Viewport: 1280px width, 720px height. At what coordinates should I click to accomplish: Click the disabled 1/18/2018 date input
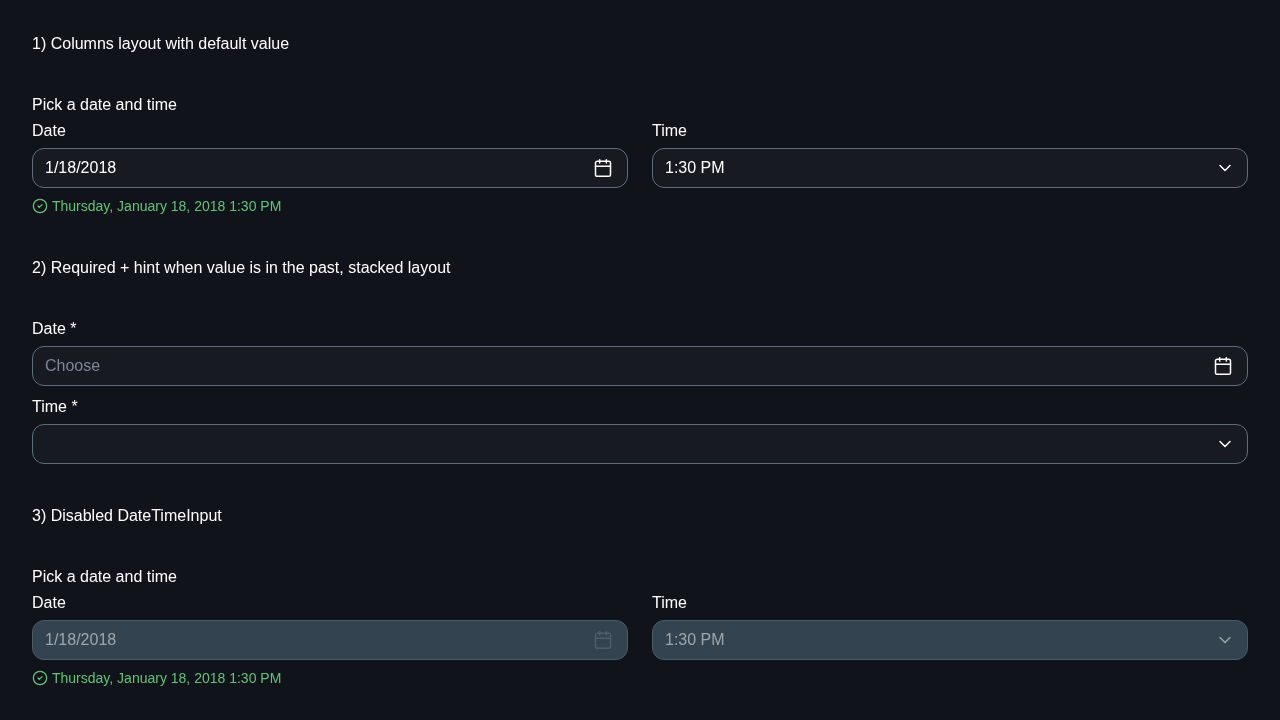(x=330, y=640)
